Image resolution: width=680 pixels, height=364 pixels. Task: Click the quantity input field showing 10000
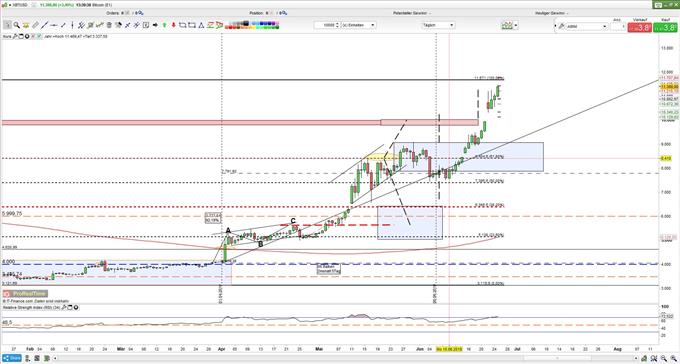click(x=328, y=25)
